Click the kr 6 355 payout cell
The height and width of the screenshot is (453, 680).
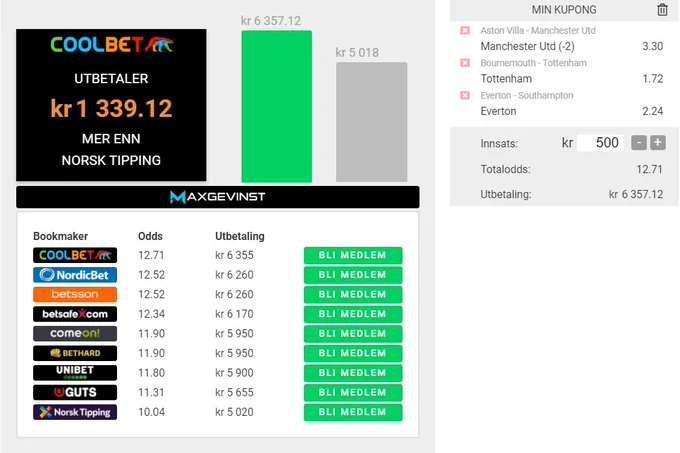click(x=234, y=255)
